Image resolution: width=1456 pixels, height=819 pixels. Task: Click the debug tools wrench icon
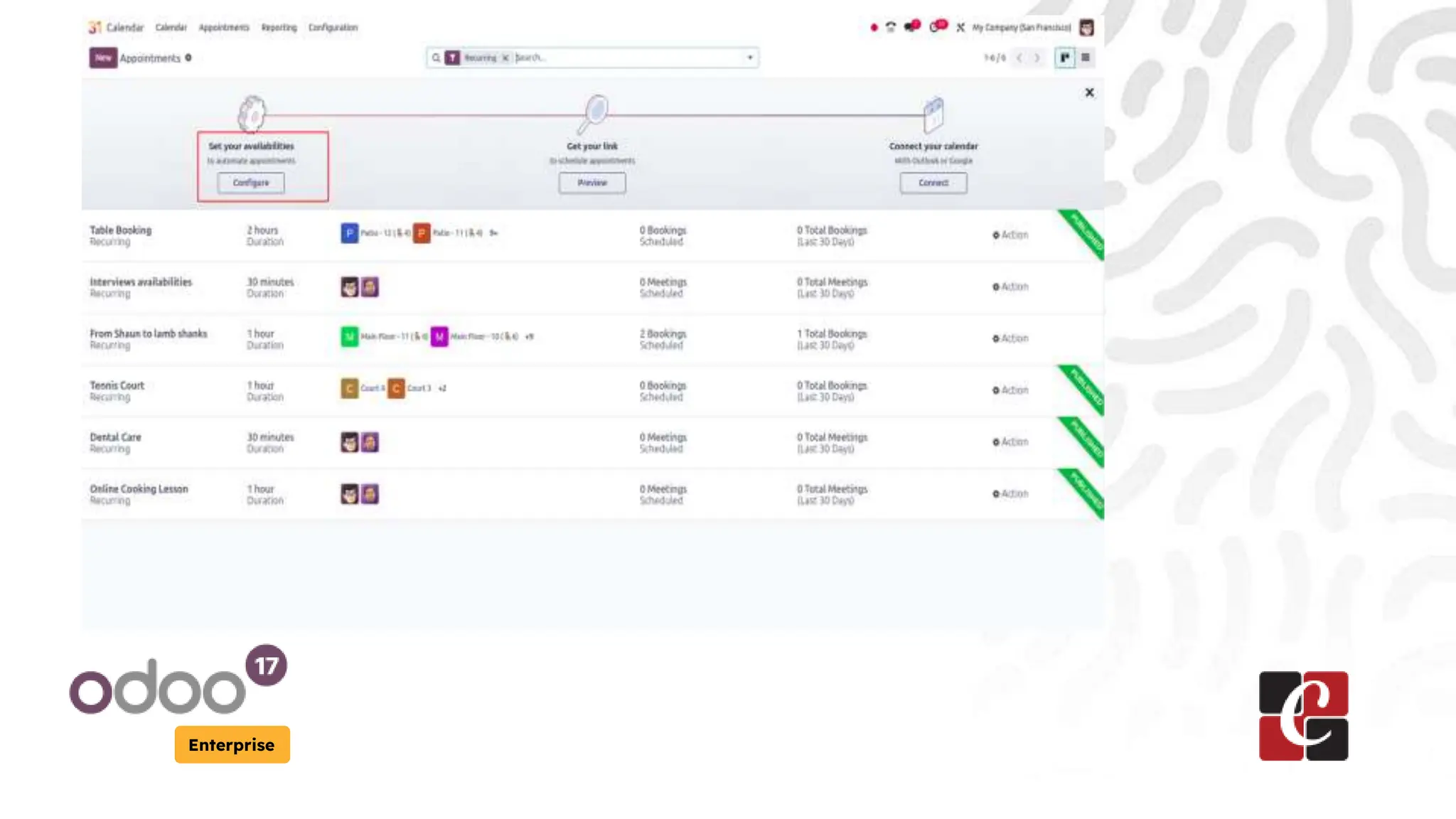click(960, 27)
